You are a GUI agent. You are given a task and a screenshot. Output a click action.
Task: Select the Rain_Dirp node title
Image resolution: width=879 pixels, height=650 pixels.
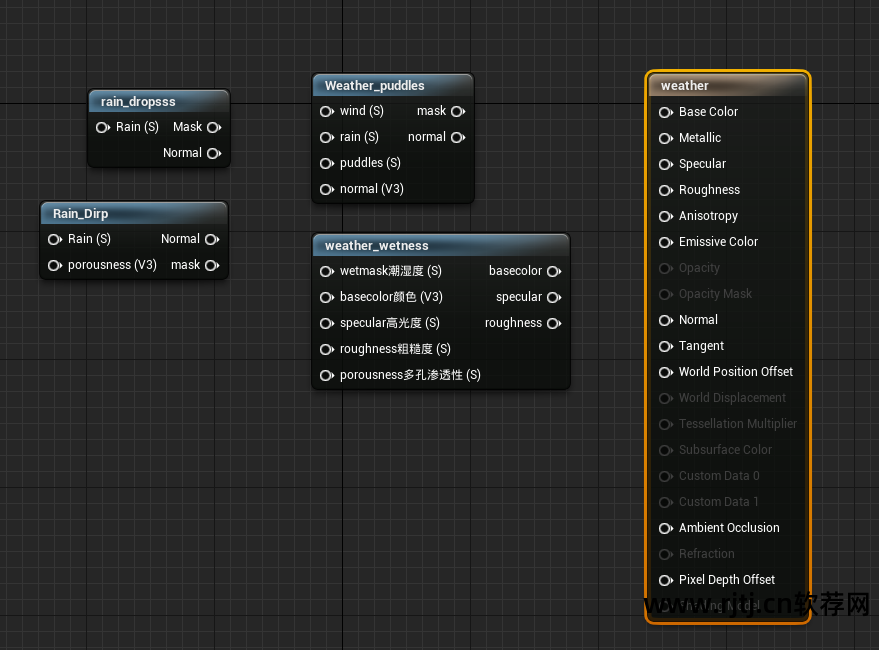[81, 214]
